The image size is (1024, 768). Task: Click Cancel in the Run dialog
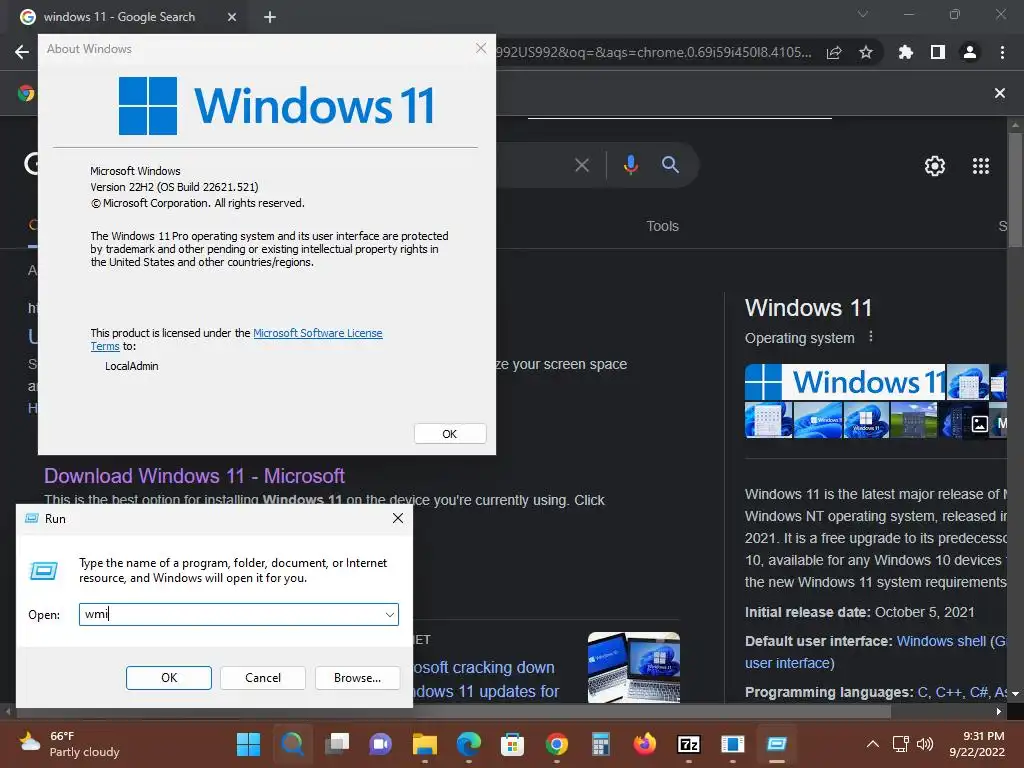click(263, 678)
